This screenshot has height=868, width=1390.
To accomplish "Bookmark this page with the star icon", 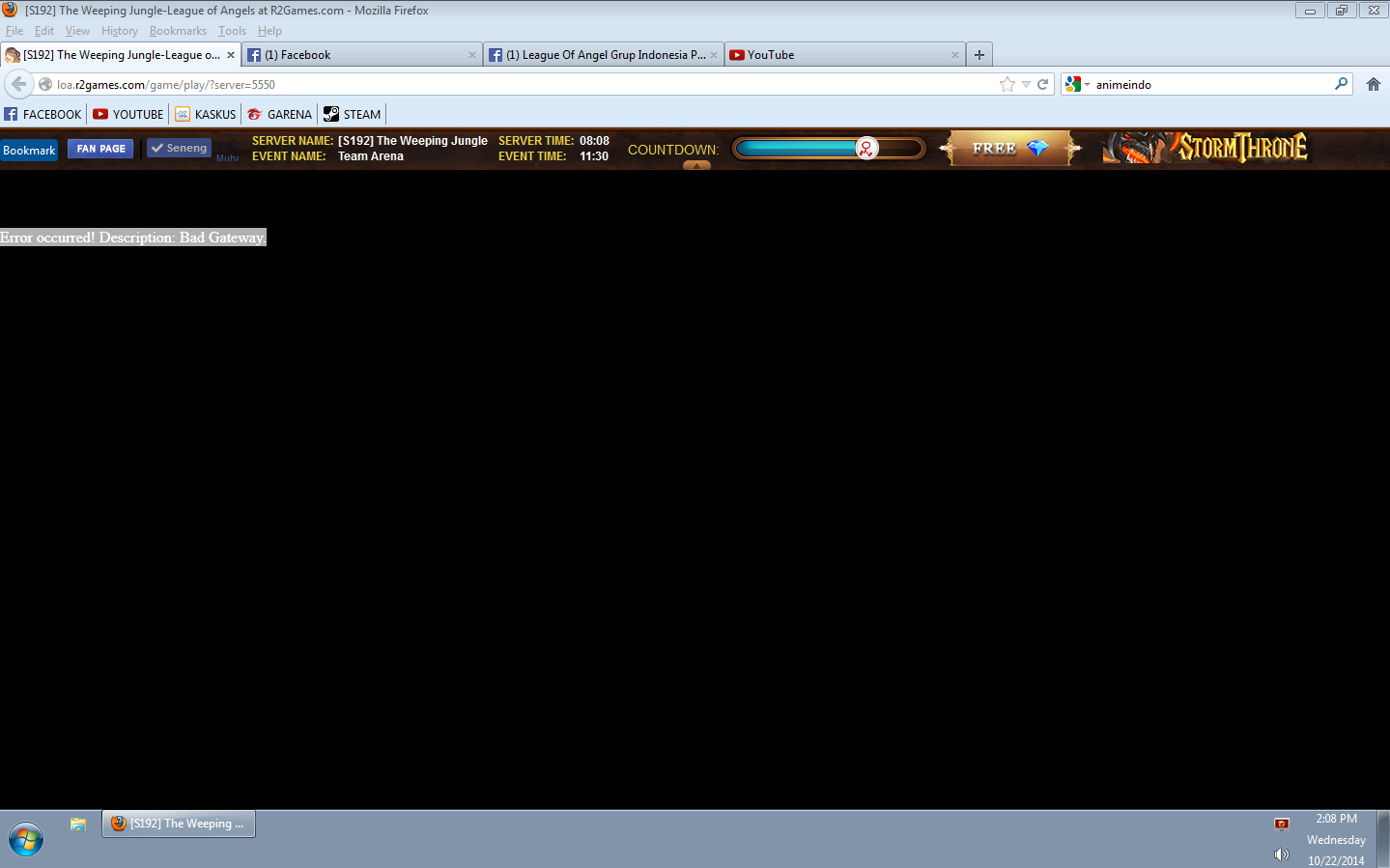I will click(x=1007, y=84).
